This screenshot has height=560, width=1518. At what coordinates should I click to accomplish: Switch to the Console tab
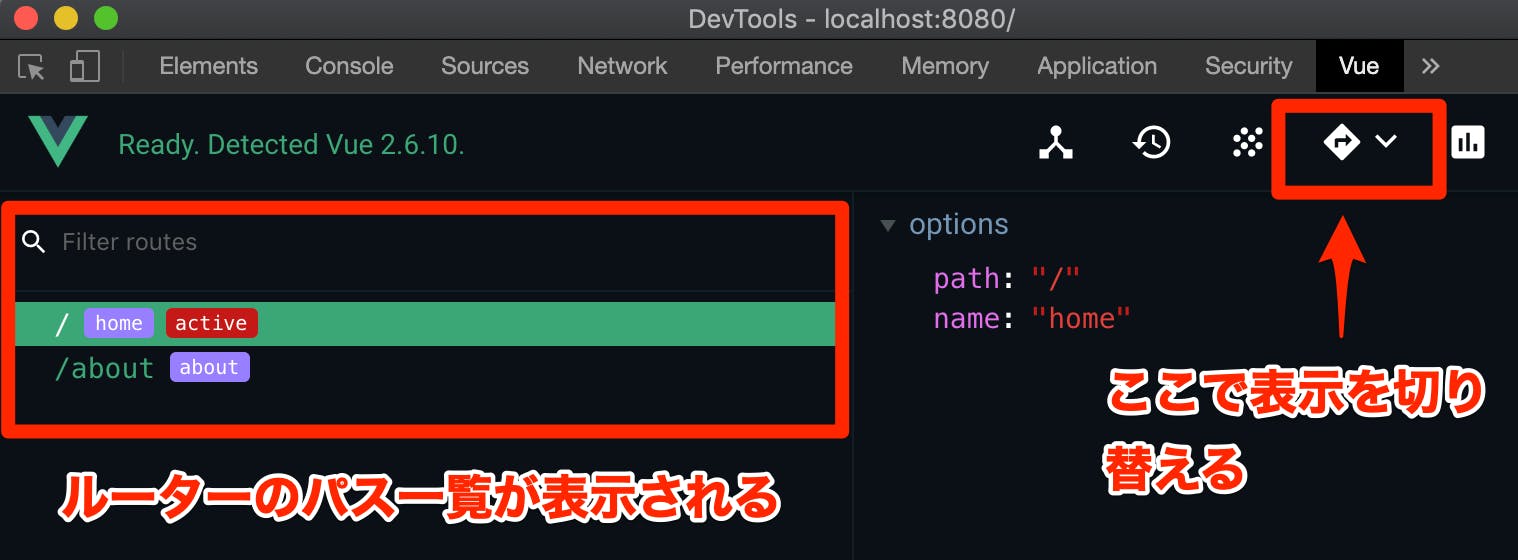(x=349, y=66)
